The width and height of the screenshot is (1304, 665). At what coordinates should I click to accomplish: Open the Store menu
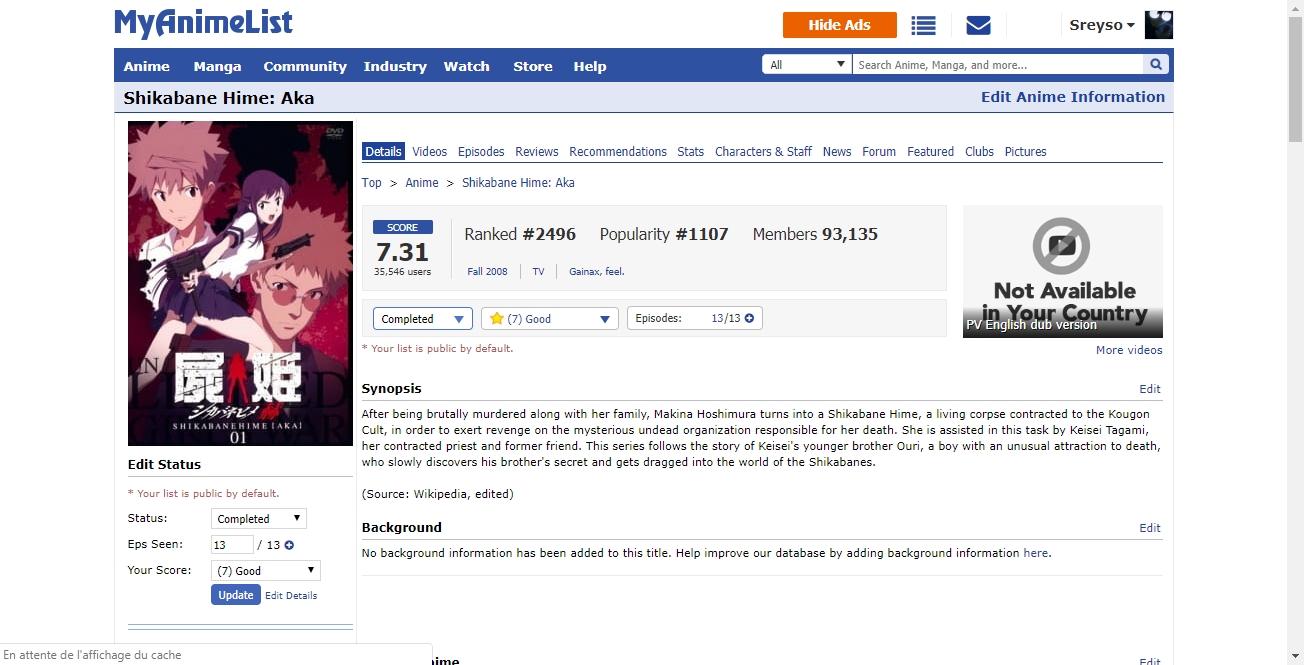pyautogui.click(x=533, y=66)
